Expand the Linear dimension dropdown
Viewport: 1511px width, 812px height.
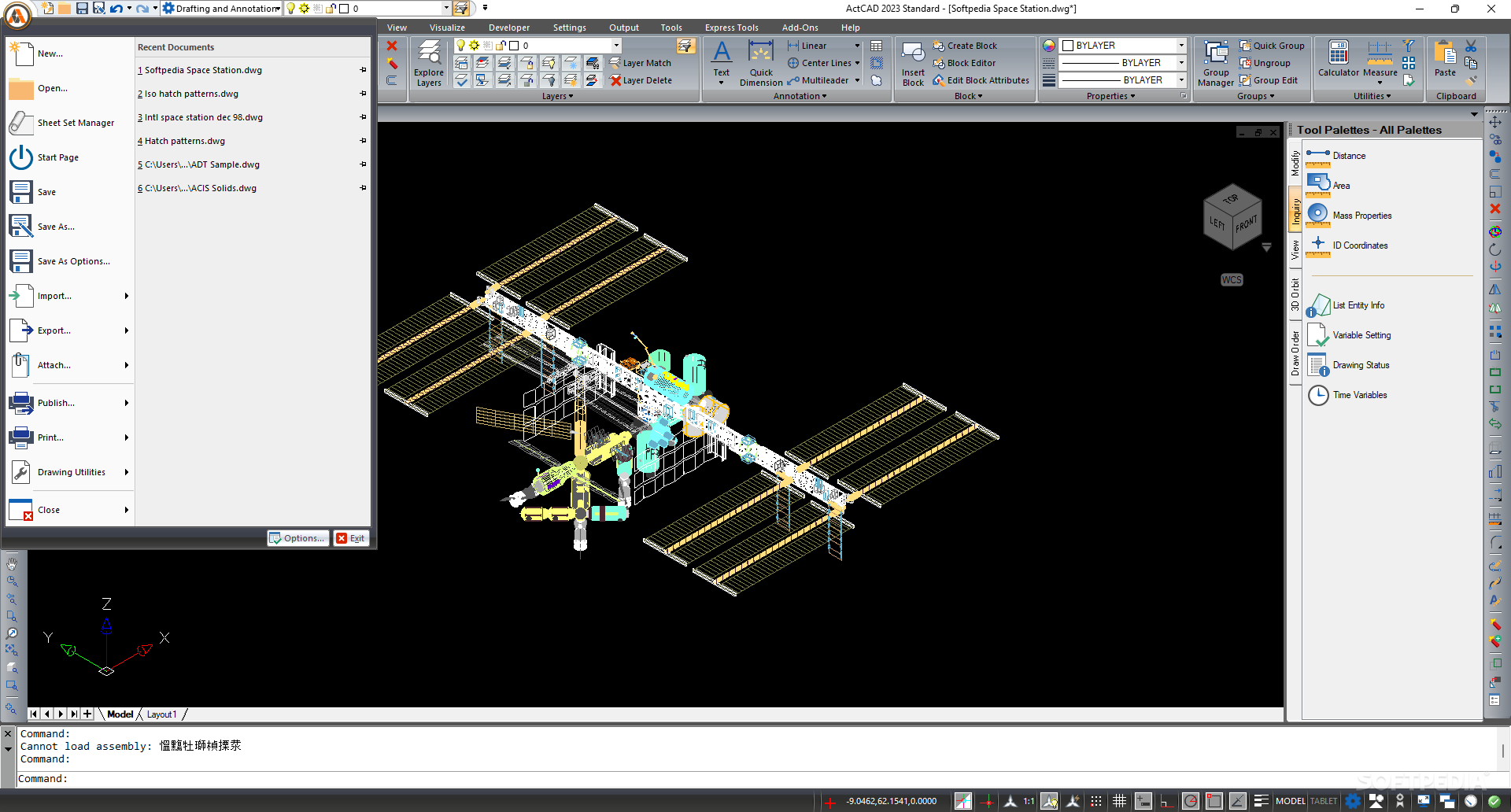click(x=857, y=46)
